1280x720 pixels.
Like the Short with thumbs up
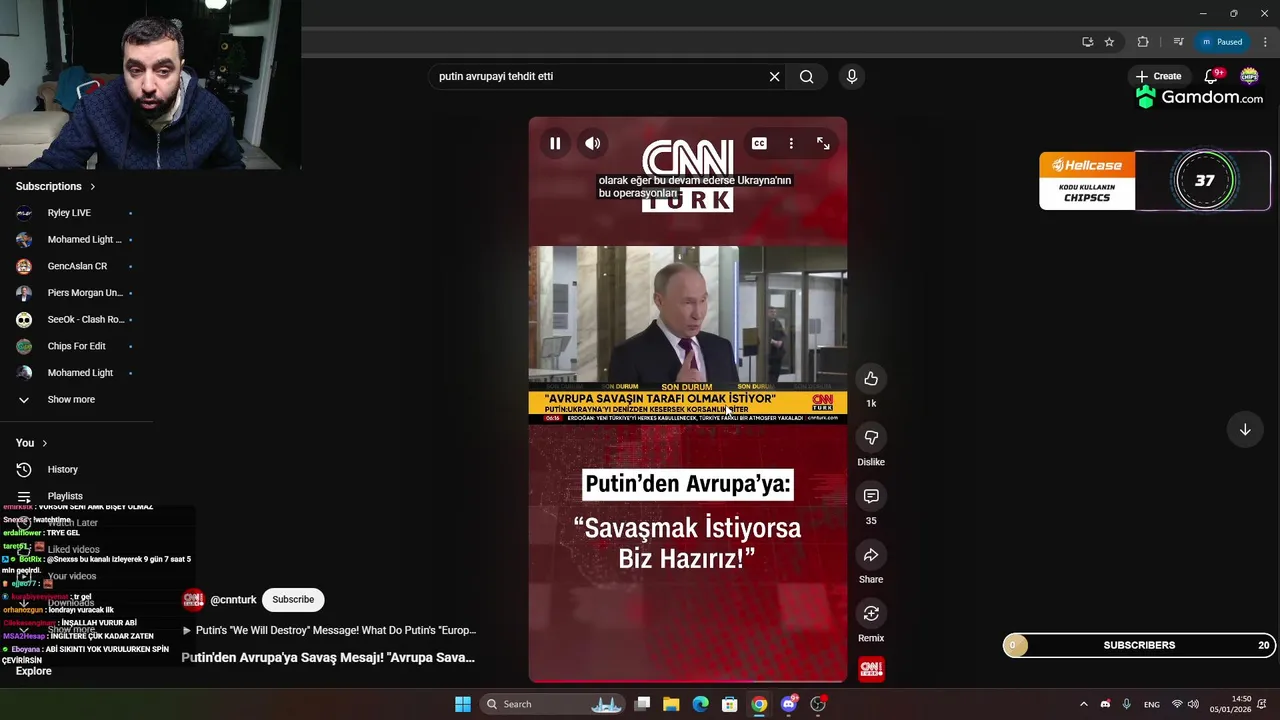[x=871, y=379]
